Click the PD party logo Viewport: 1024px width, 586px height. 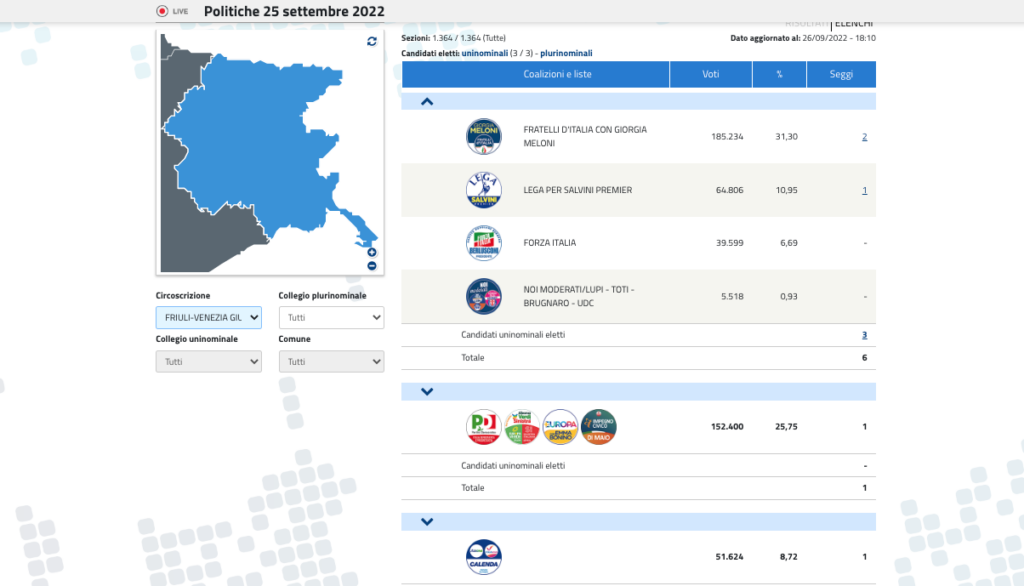483,427
